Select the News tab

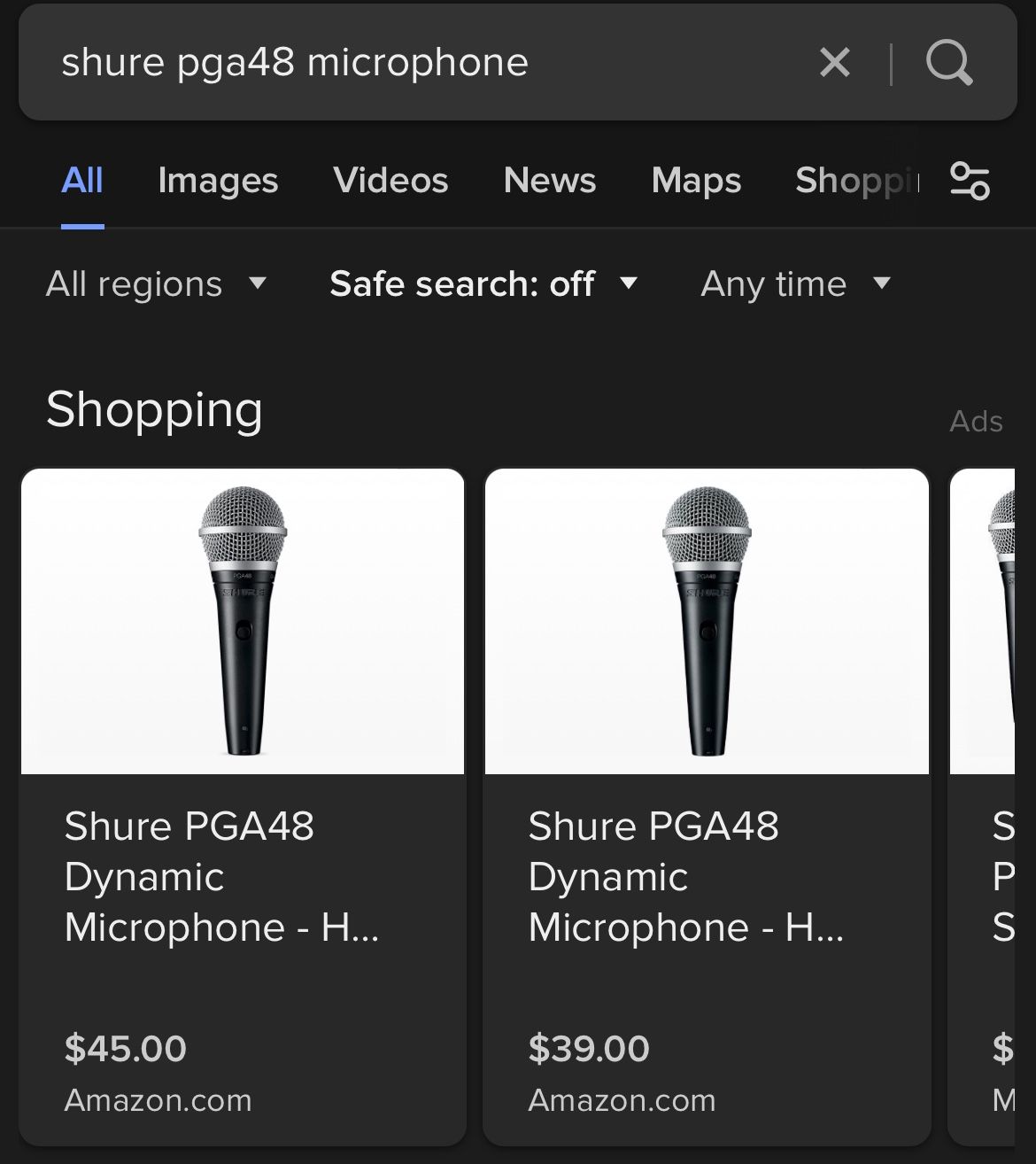[x=549, y=181]
